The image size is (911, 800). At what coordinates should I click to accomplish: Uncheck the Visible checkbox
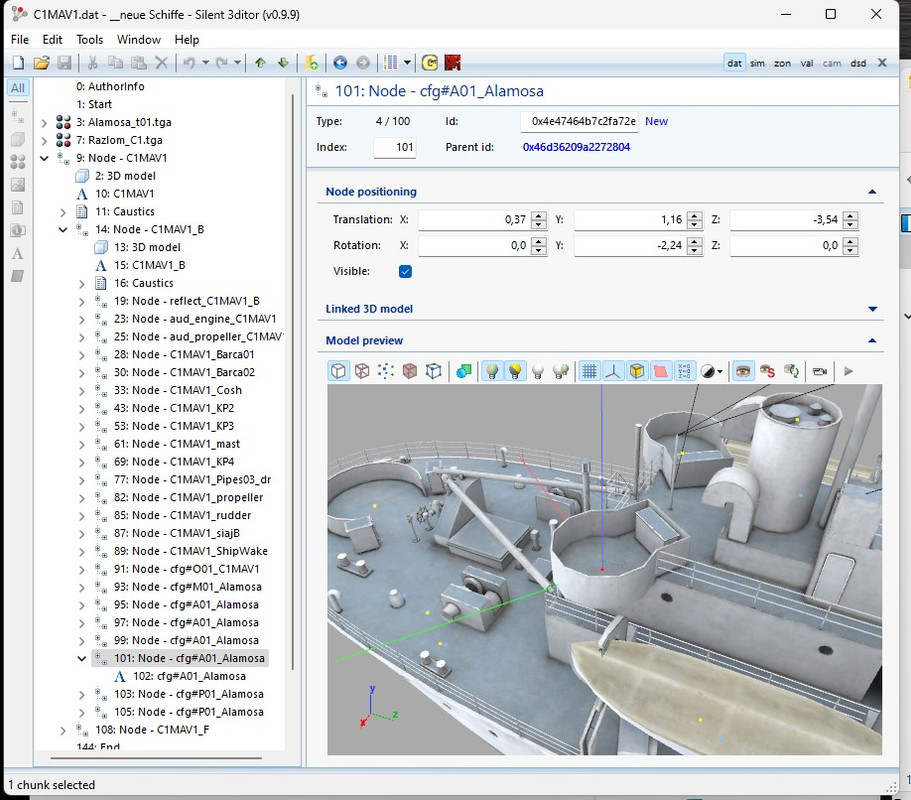click(405, 271)
